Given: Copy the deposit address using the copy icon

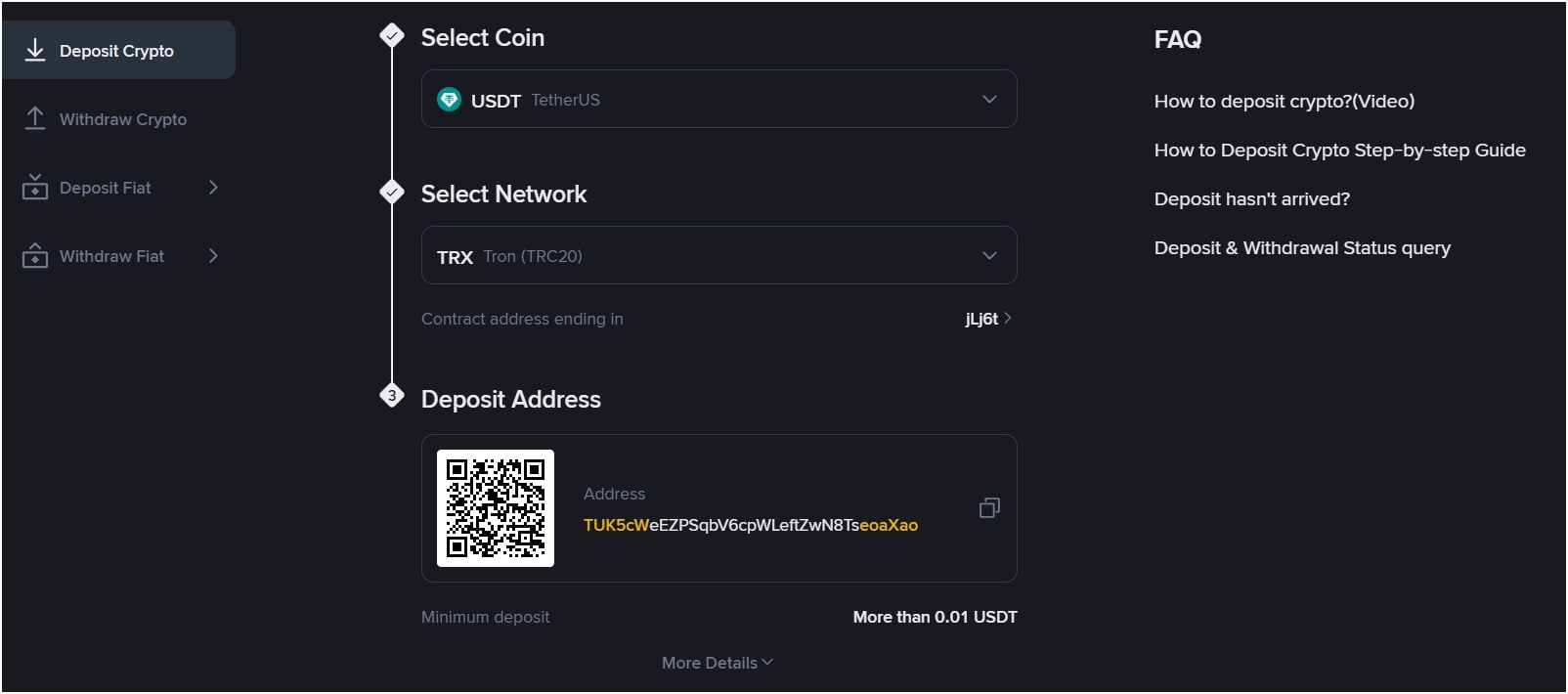Looking at the screenshot, I should [x=989, y=507].
